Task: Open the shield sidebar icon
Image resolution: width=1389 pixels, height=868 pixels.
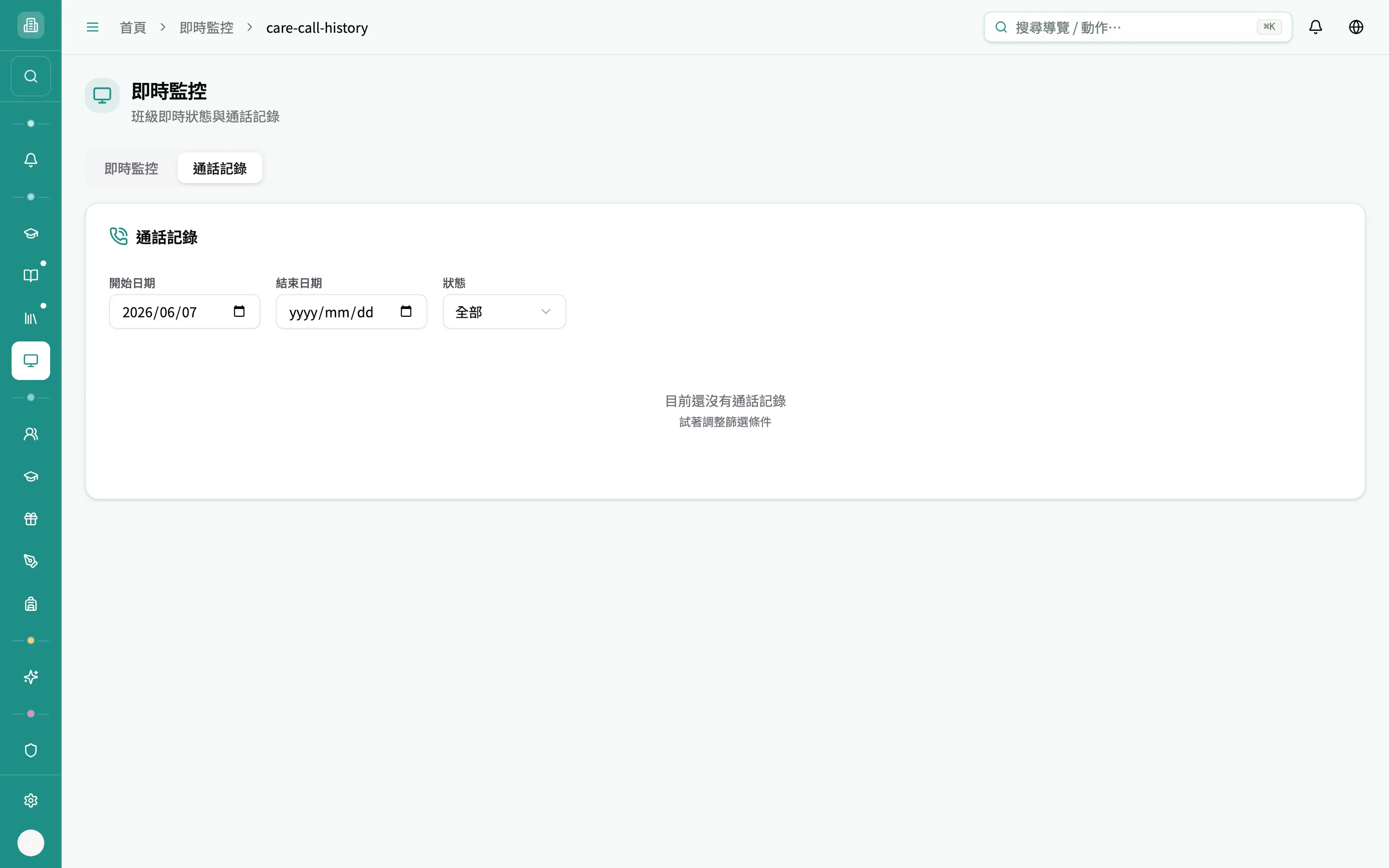Action: [x=30, y=751]
